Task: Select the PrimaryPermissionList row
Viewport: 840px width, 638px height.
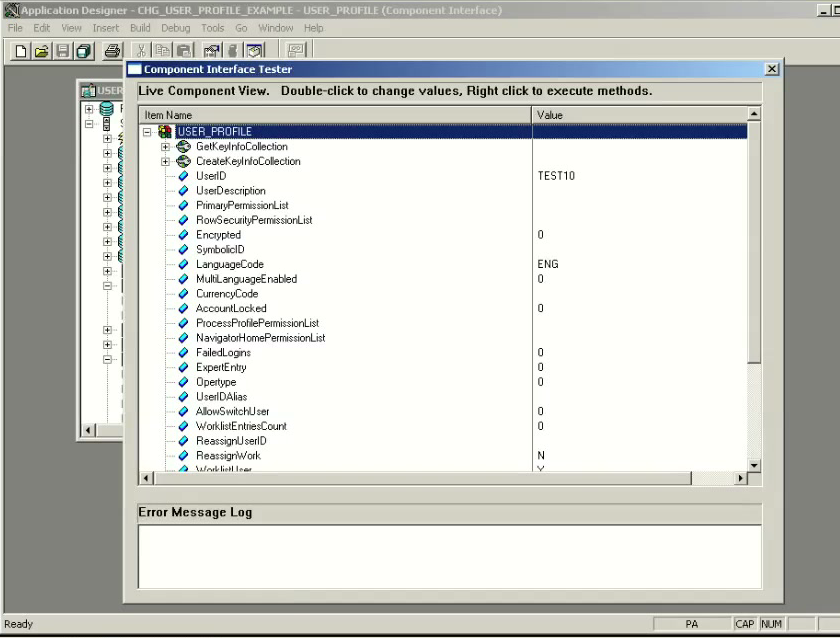Action: (442, 205)
